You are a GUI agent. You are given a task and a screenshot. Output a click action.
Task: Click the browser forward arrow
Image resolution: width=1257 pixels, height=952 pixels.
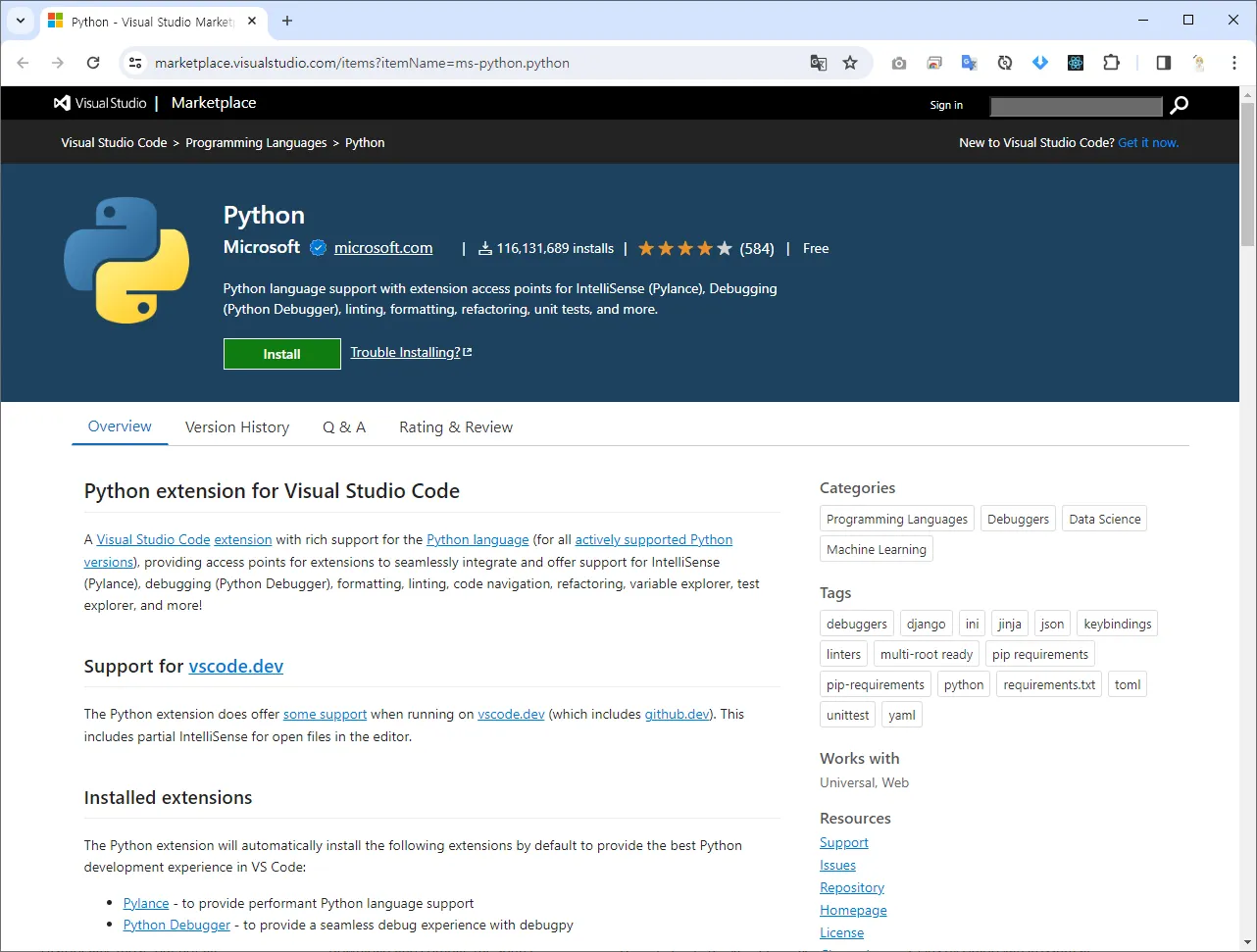[58, 63]
